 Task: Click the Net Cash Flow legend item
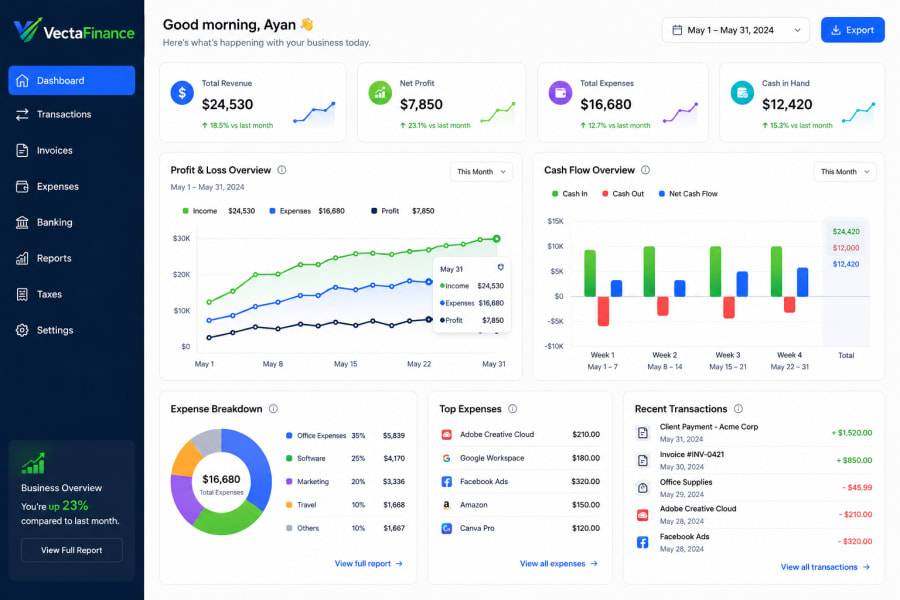[x=688, y=194]
